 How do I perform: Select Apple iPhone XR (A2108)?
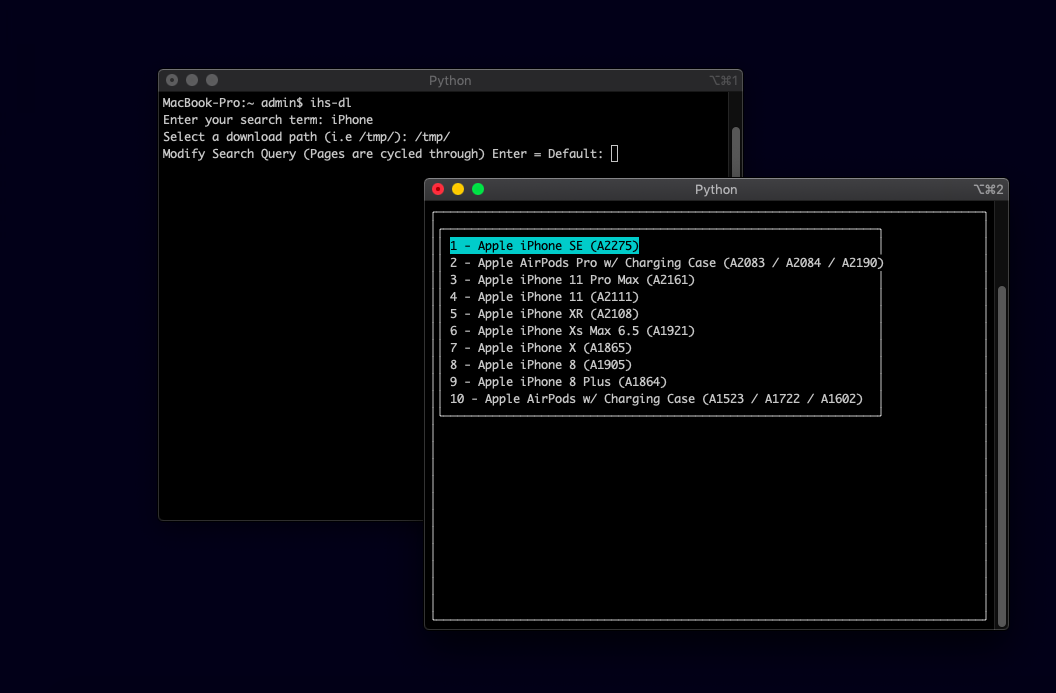click(544, 314)
